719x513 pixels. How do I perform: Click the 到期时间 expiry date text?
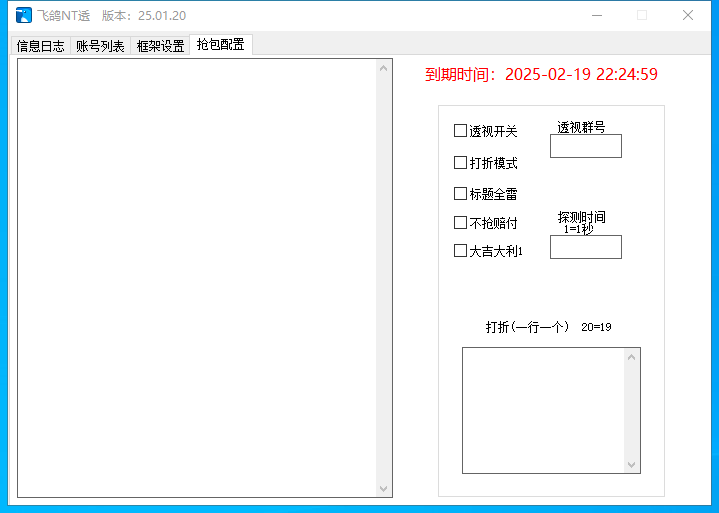[541, 74]
